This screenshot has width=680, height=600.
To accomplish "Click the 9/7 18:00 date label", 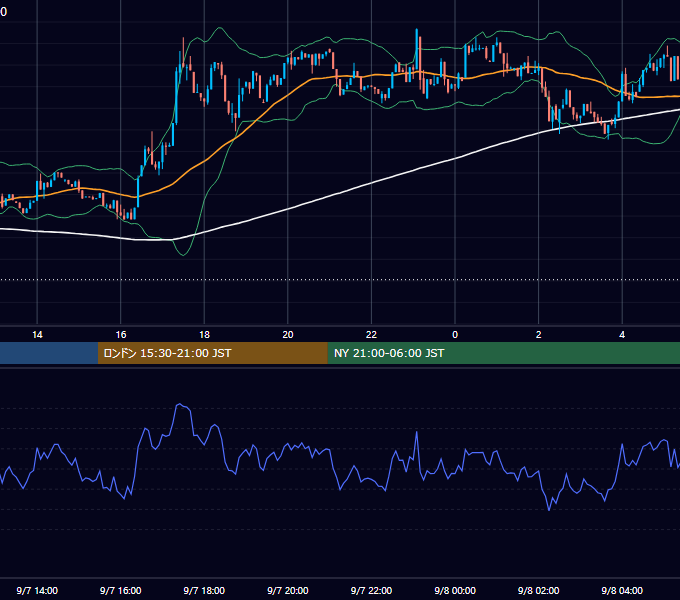I will [204, 590].
